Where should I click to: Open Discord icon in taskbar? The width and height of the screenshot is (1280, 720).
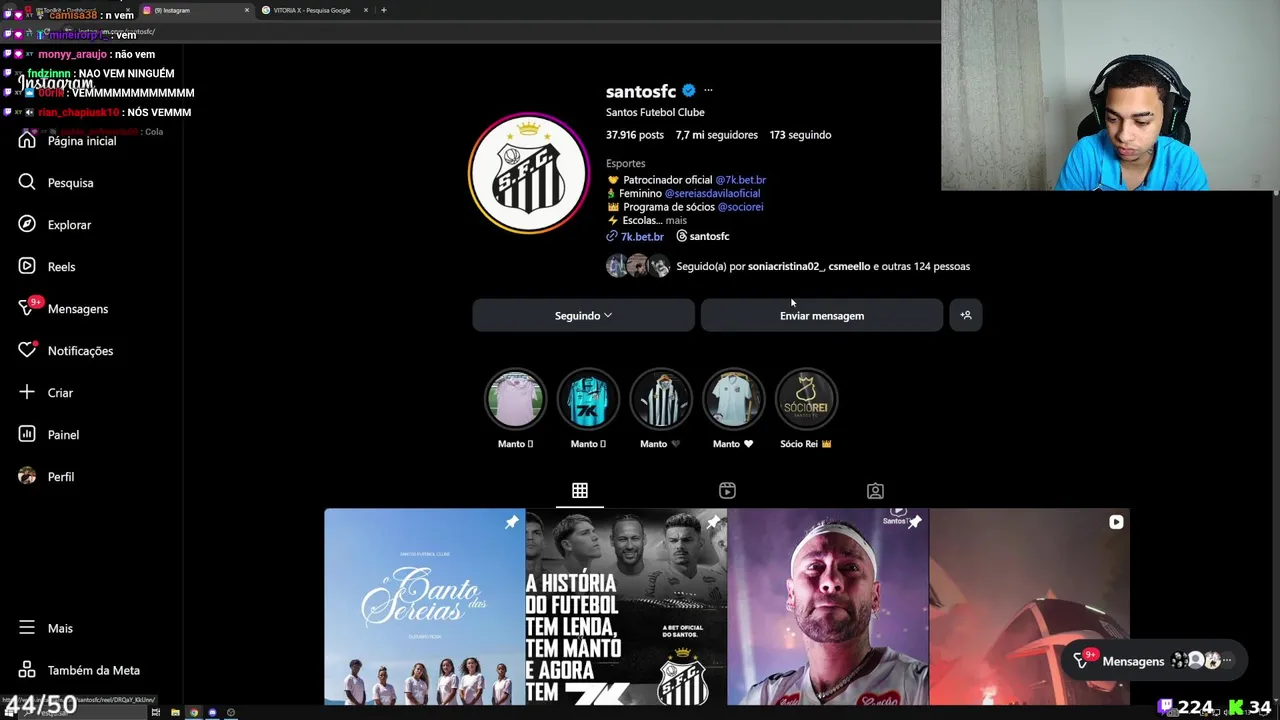coord(212,713)
